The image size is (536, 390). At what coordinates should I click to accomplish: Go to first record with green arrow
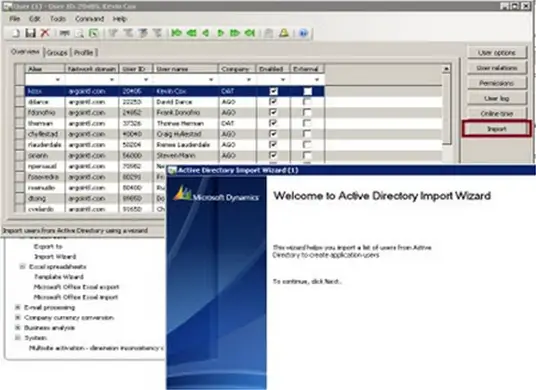pos(176,33)
